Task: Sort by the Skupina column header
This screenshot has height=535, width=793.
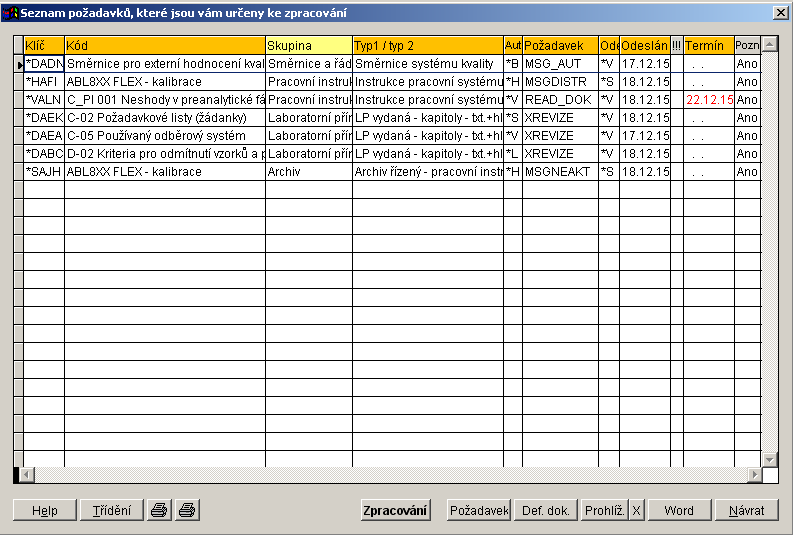Action: (x=309, y=46)
